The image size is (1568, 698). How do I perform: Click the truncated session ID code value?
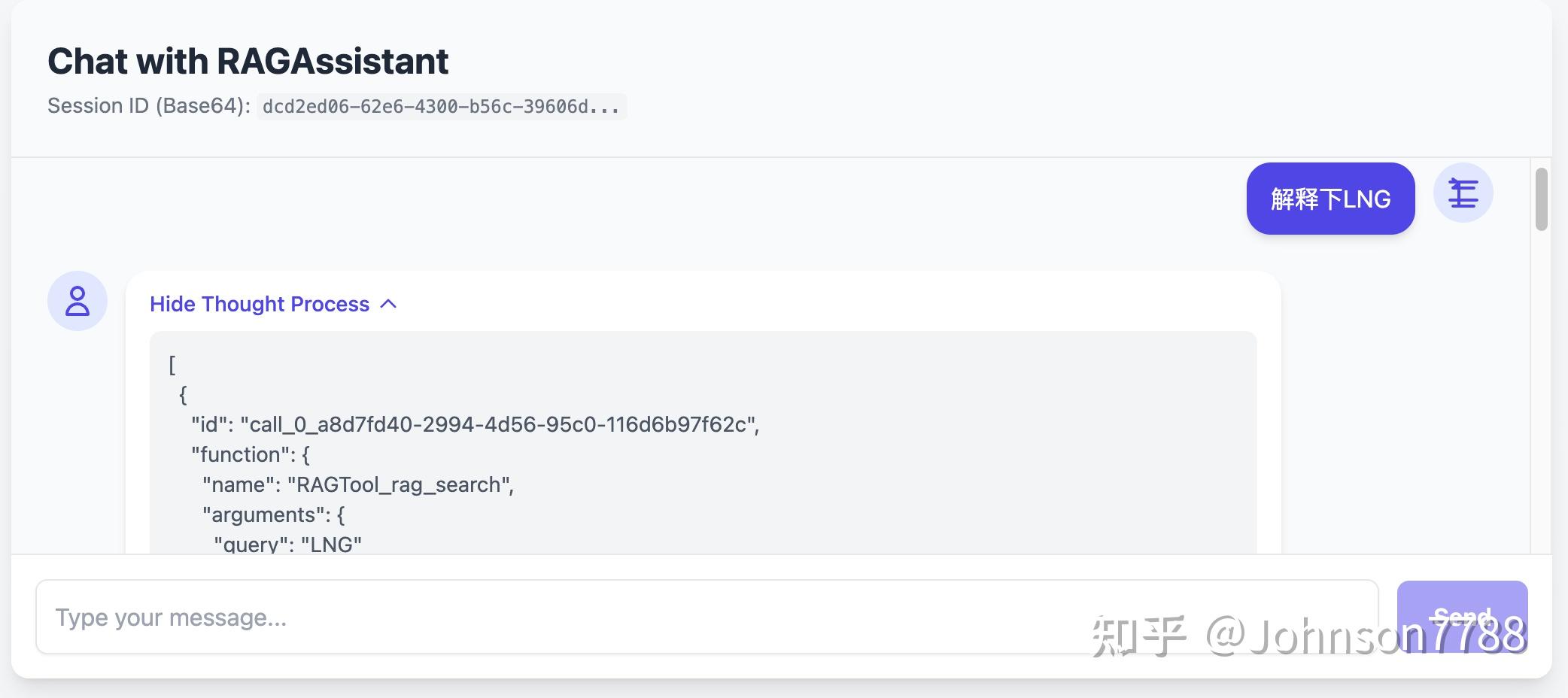[441, 107]
